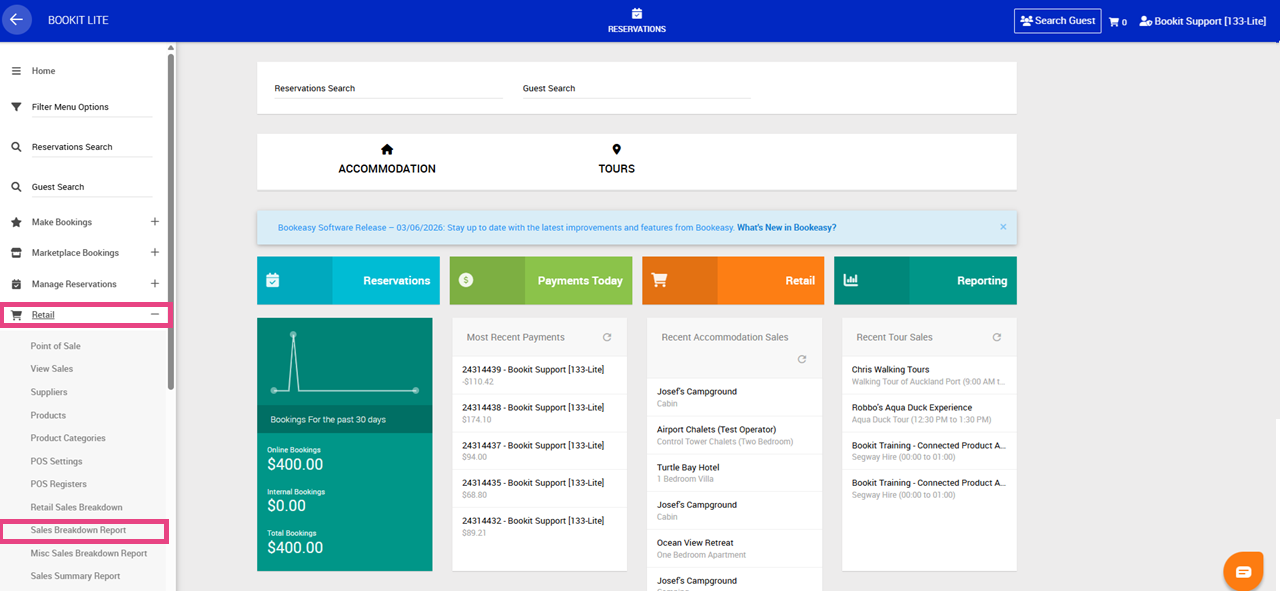Collapse the Retail menu section
The width and height of the screenshot is (1280, 591).
[x=154, y=315]
